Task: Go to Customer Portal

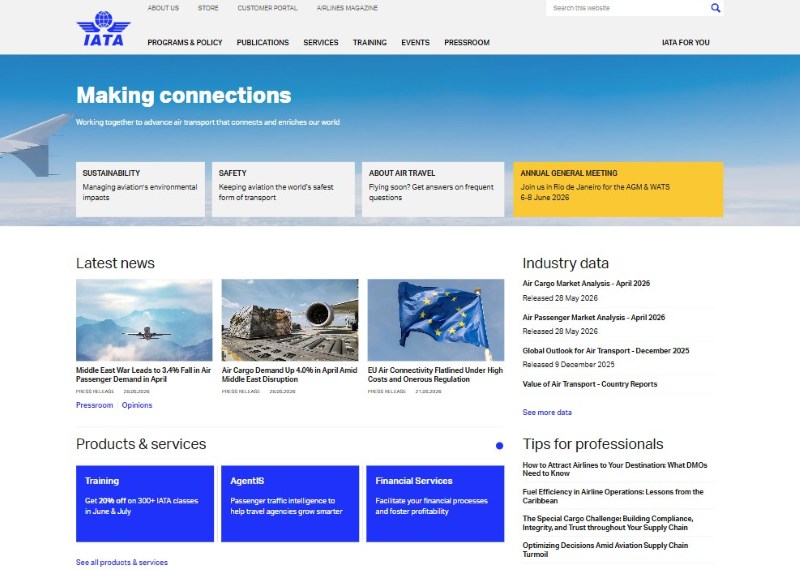Action: 267,8
